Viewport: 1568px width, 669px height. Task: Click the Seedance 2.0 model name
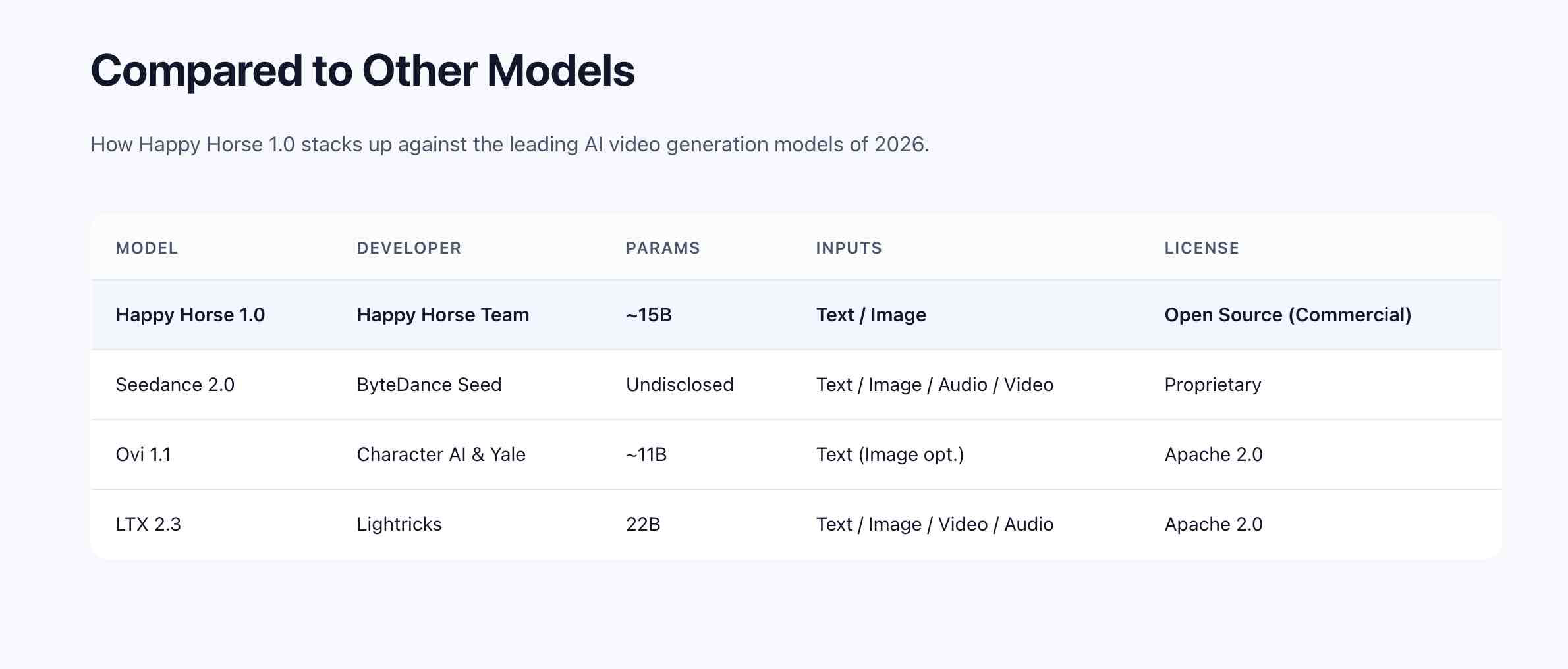[175, 385]
